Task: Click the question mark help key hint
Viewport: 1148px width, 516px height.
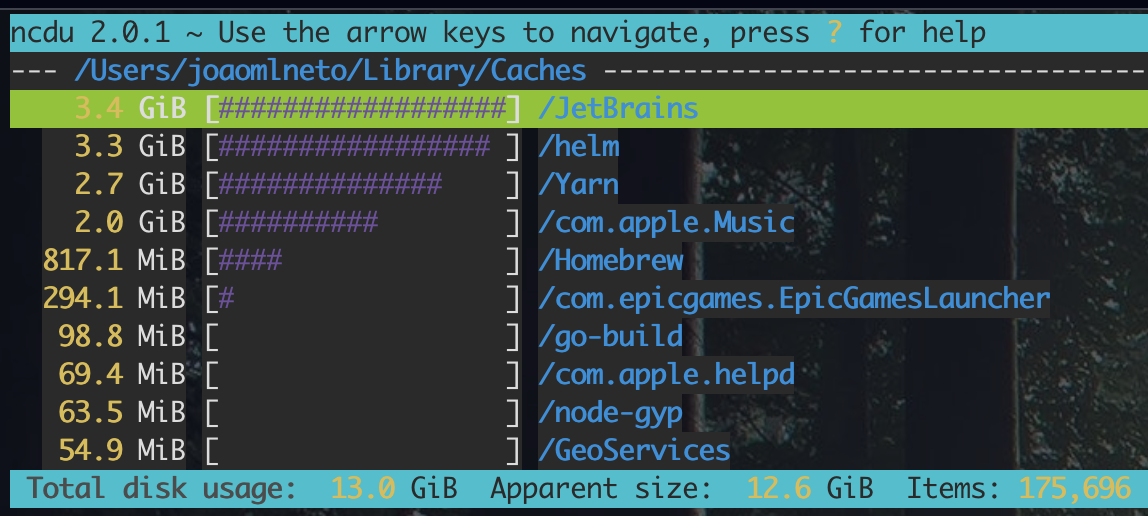Action: point(835,33)
